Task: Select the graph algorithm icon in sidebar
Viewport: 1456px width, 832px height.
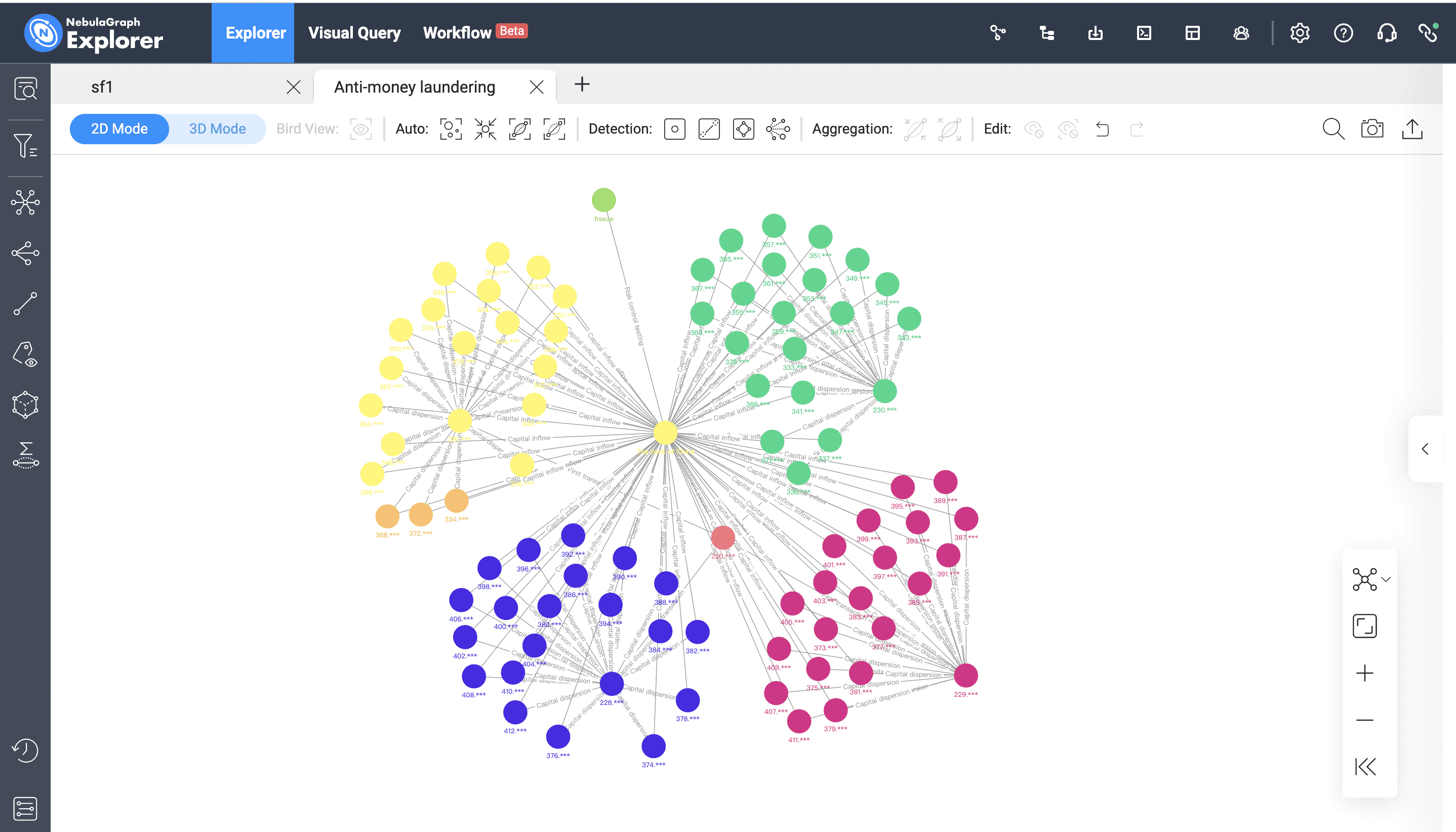Action: click(x=25, y=203)
